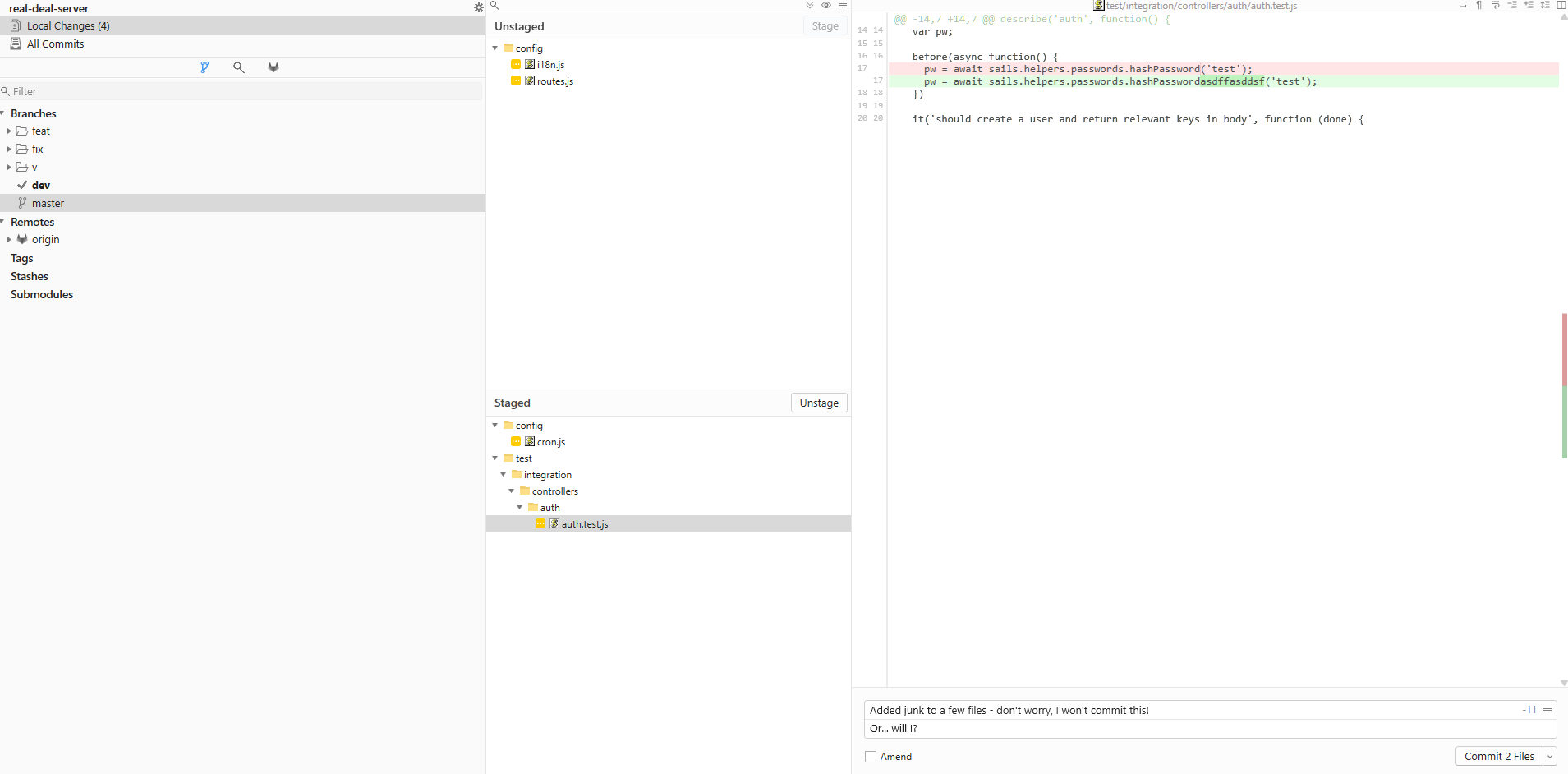Toggle word wrap for the diff view

(1496, 6)
